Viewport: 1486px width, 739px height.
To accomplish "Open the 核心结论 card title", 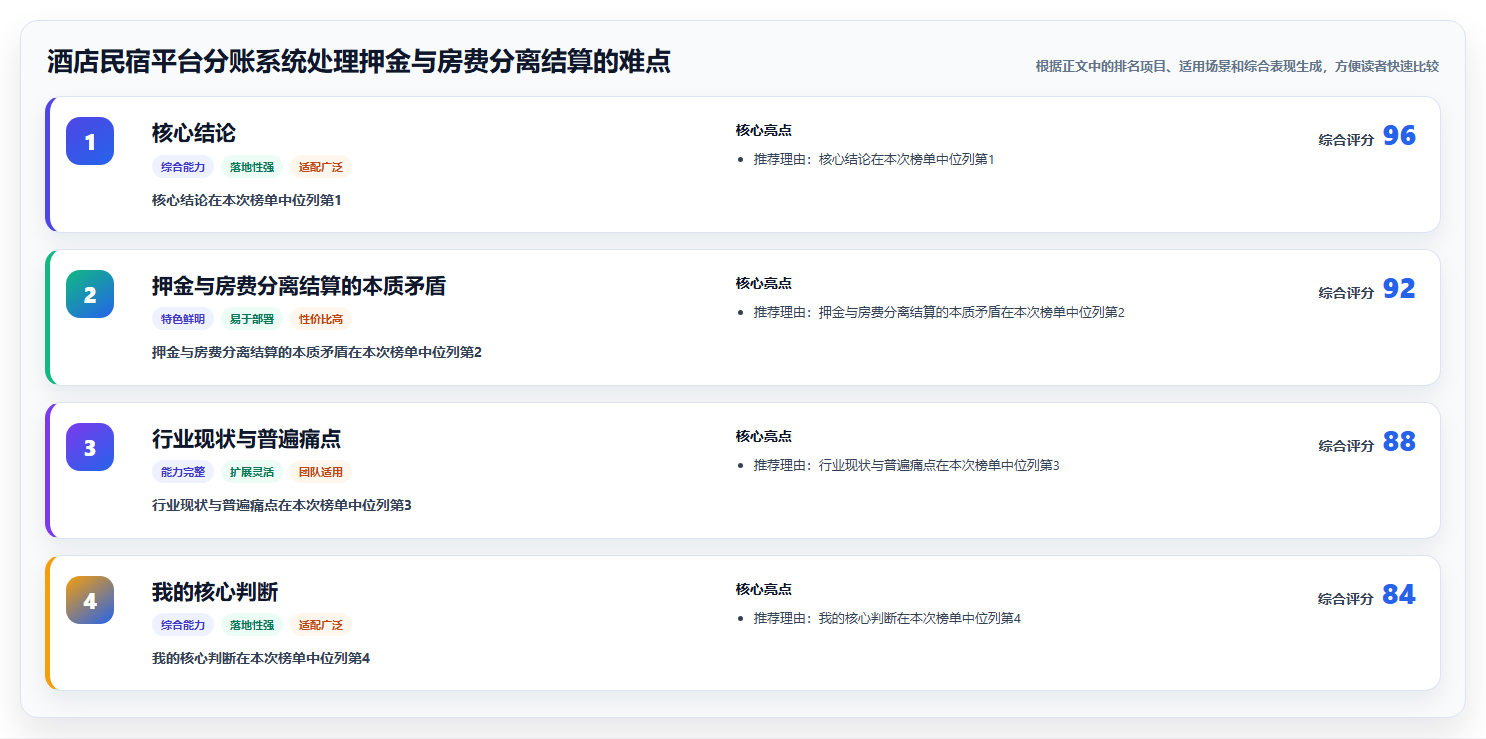I will pyautogui.click(x=194, y=133).
